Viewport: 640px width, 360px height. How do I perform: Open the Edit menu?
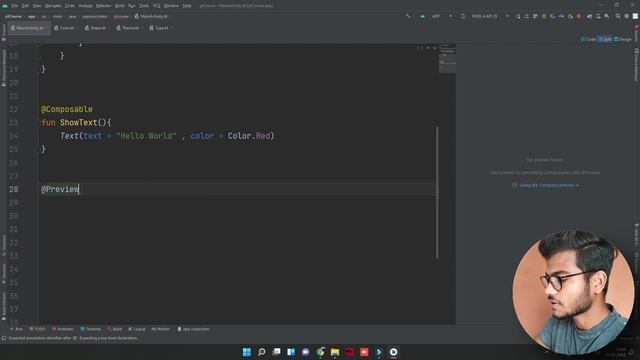coord(25,6)
